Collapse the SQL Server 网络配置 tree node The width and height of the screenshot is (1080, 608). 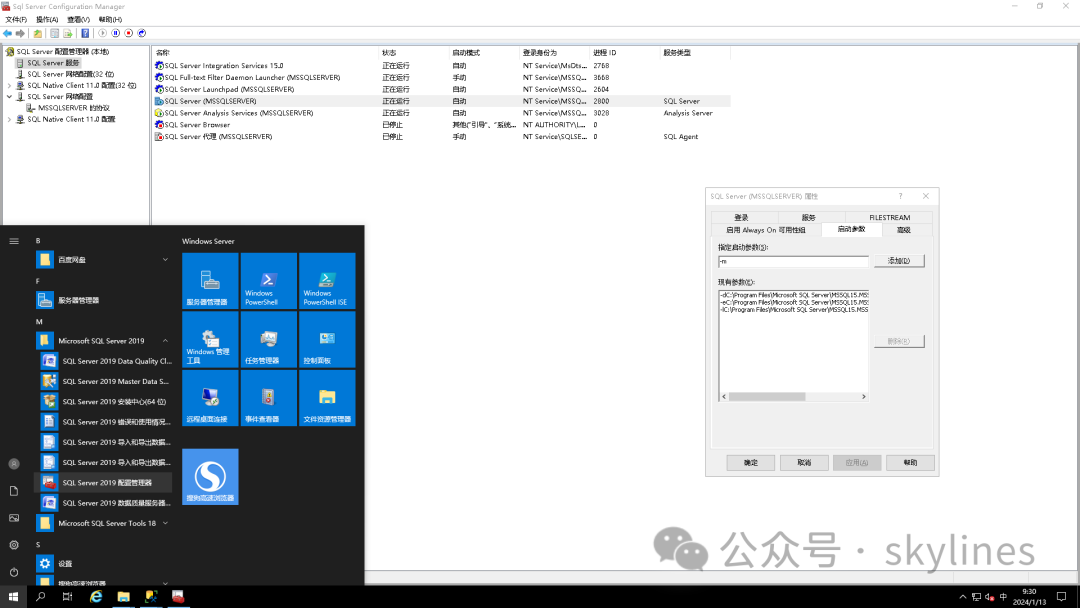[10, 96]
